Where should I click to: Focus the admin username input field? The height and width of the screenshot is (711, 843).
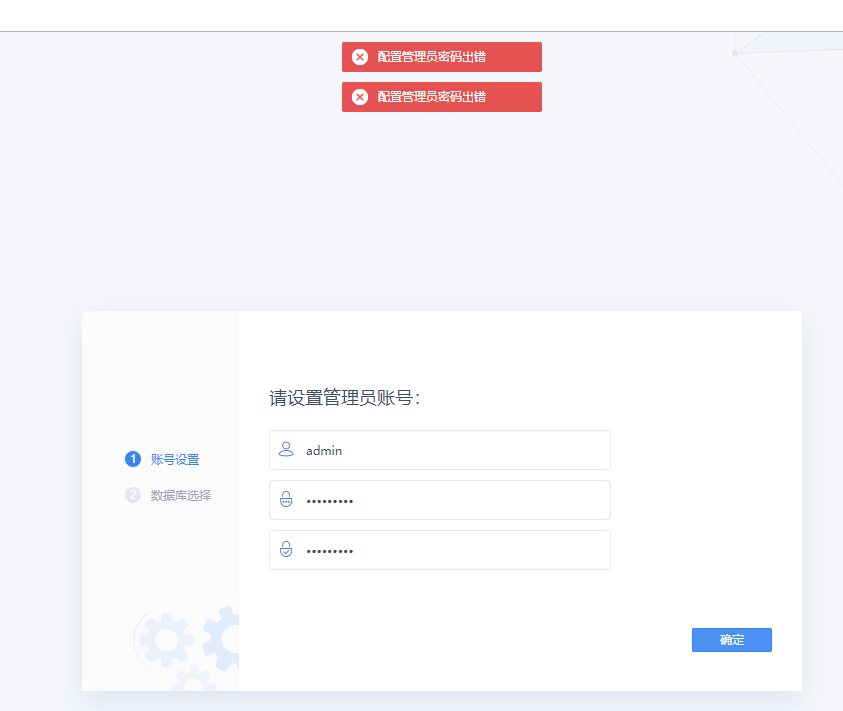coord(440,450)
